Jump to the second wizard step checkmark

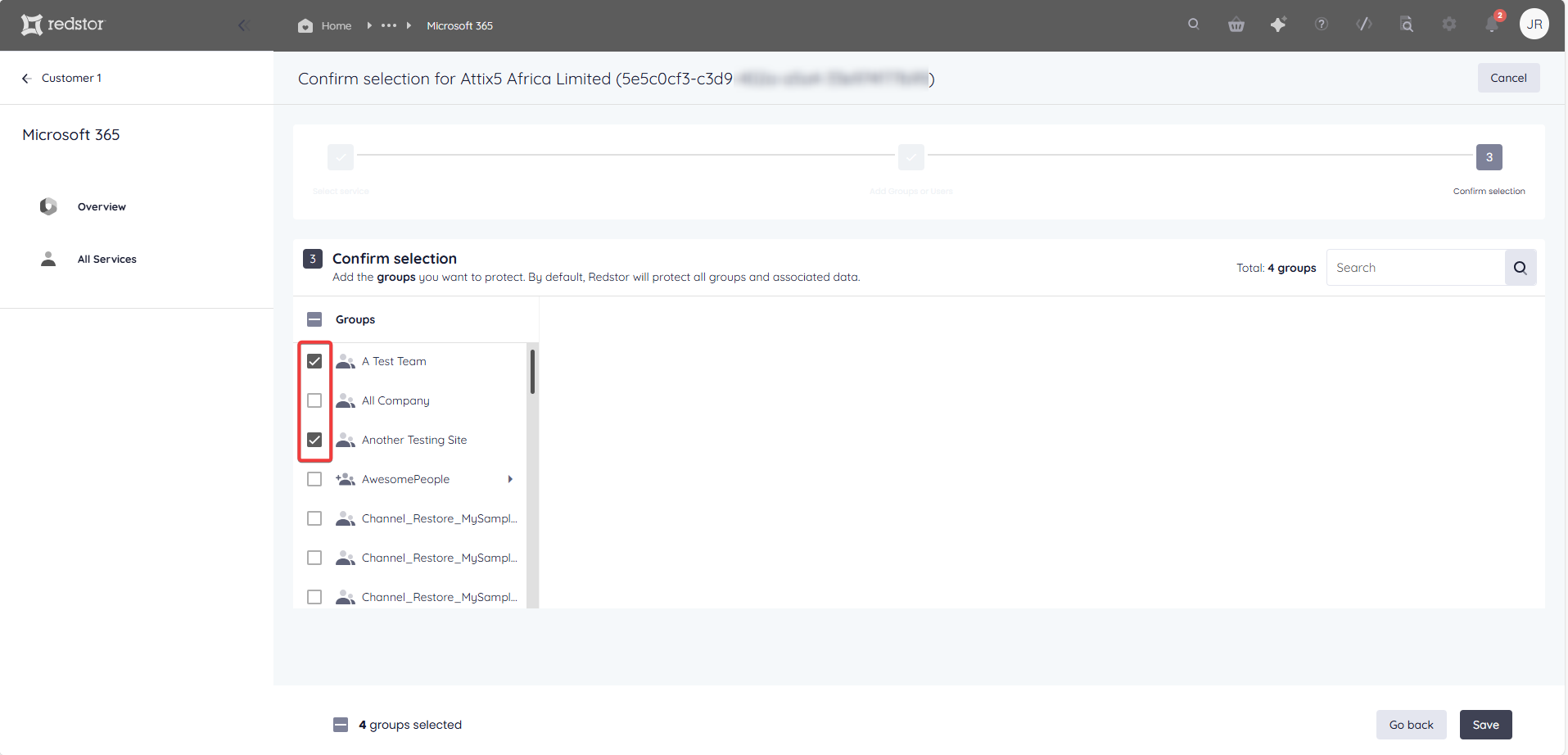click(x=911, y=157)
